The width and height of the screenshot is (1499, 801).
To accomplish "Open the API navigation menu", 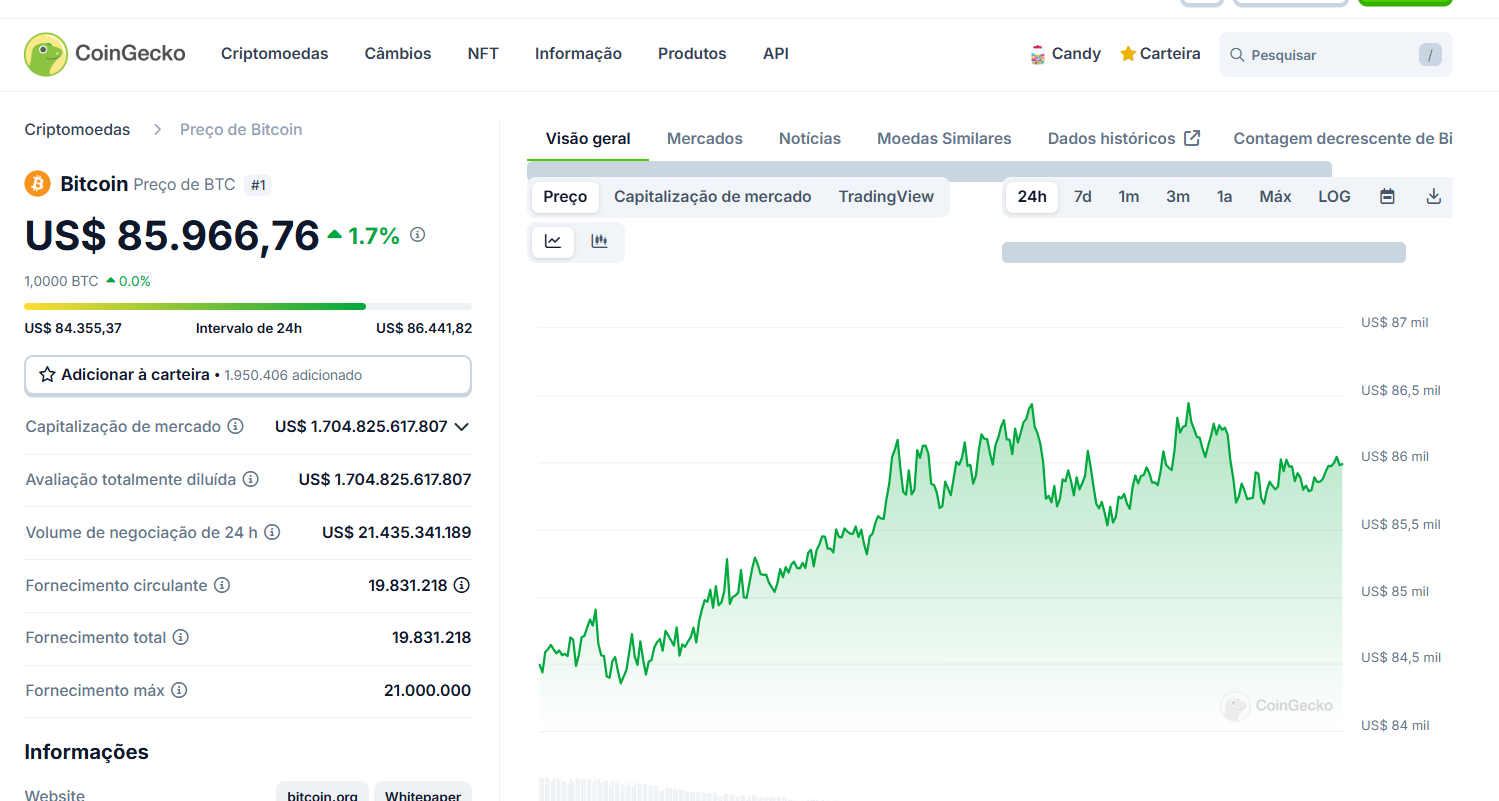I will [x=776, y=54].
